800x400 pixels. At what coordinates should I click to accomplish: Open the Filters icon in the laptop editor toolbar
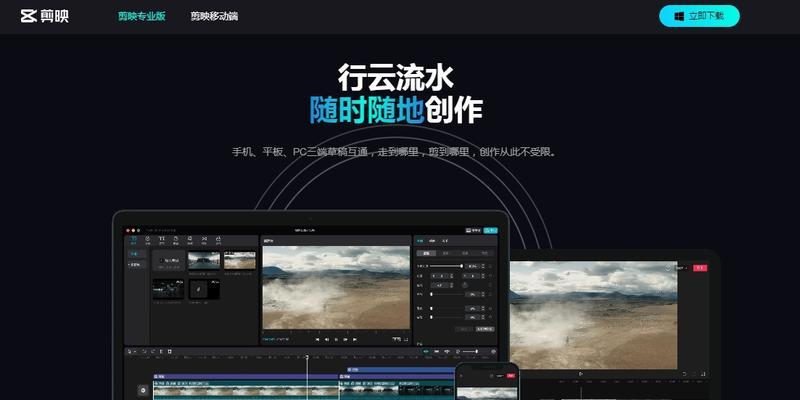coord(218,240)
